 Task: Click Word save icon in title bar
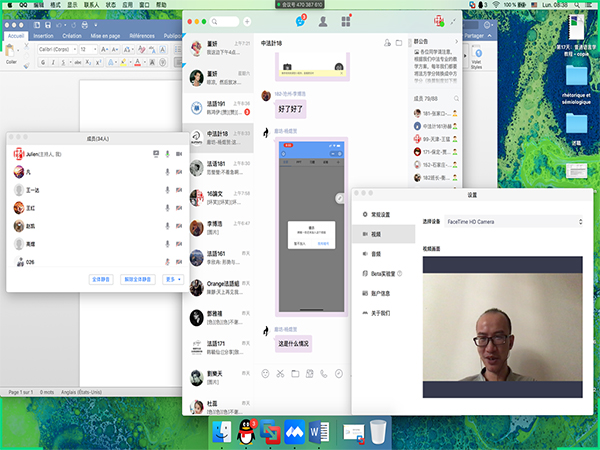(x=48, y=25)
